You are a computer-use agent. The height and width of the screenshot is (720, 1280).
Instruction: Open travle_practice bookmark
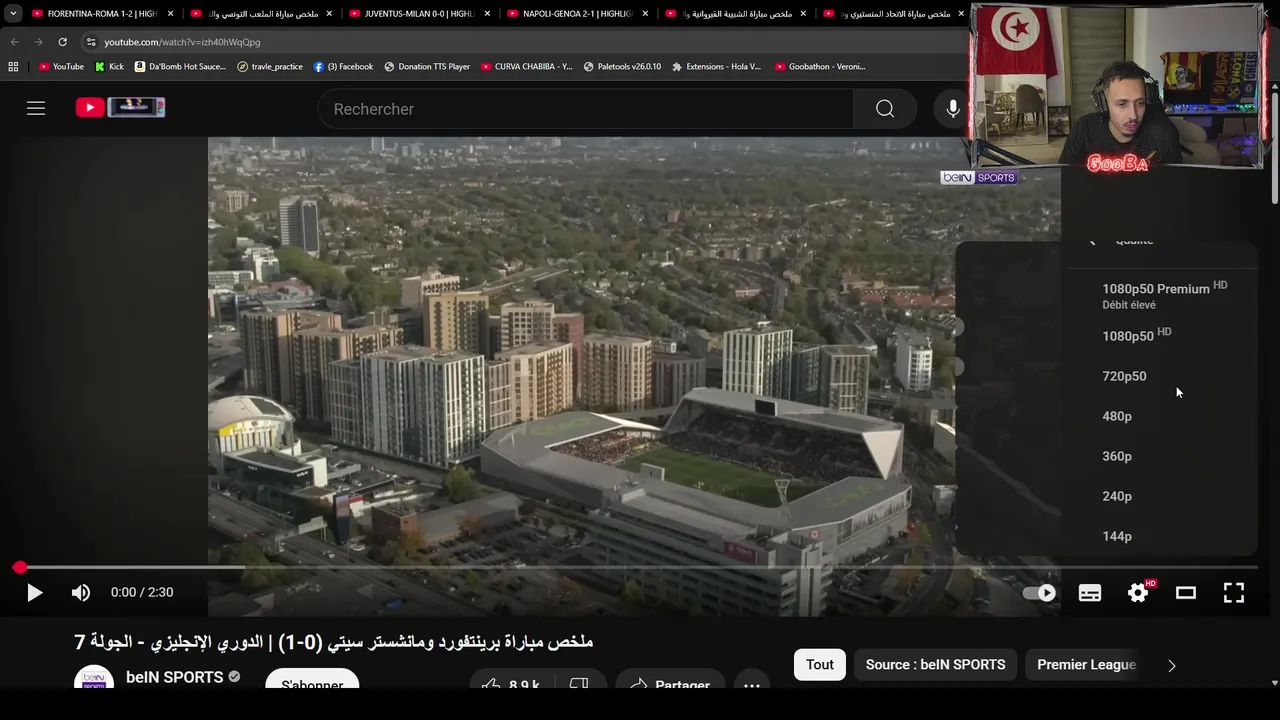point(270,67)
